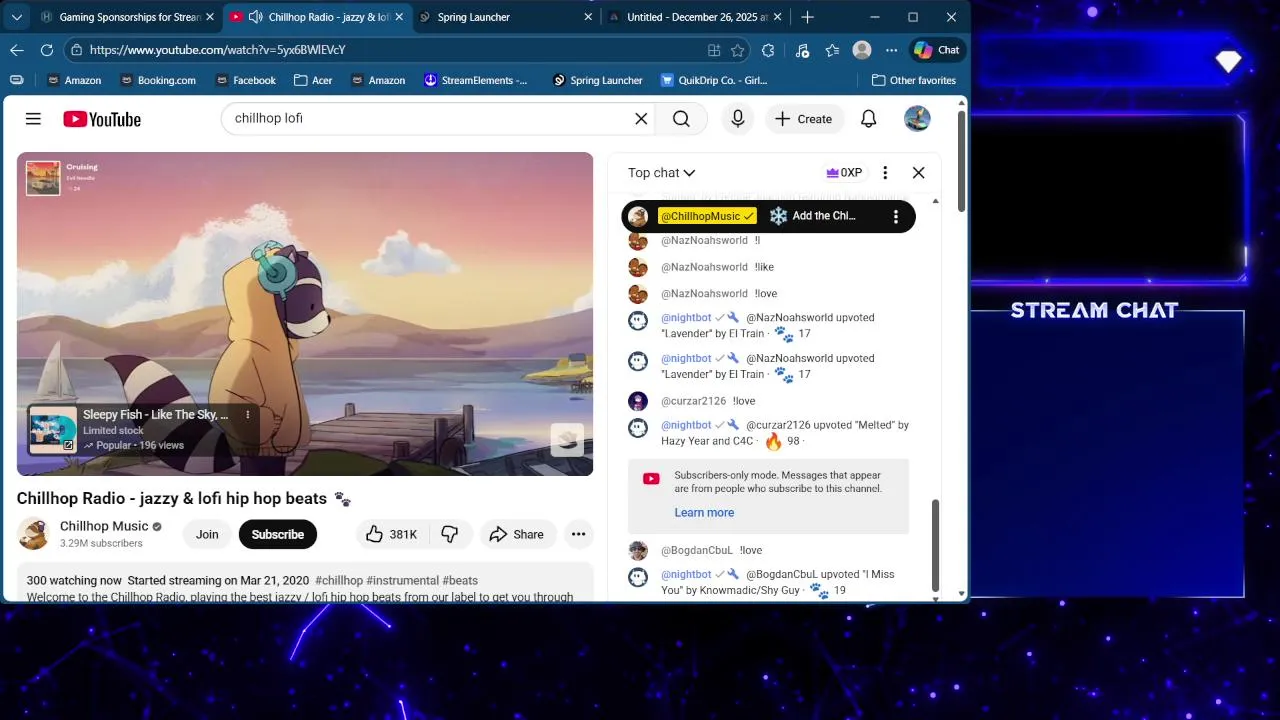Expand the Other favorites folder
1280x720 pixels.
click(x=914, y=80)
